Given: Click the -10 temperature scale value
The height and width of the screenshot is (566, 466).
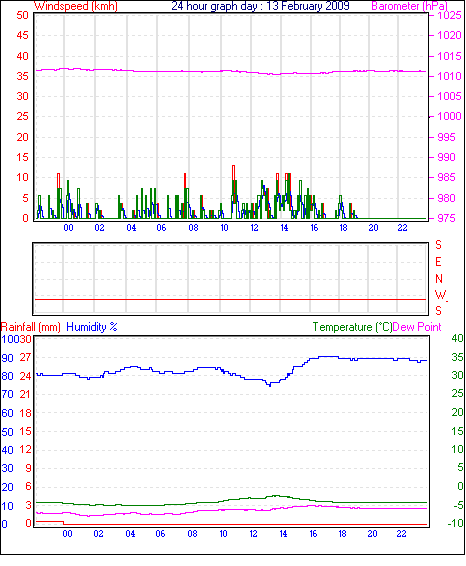Looking at the screenshot, I should (x=455, y=523).
